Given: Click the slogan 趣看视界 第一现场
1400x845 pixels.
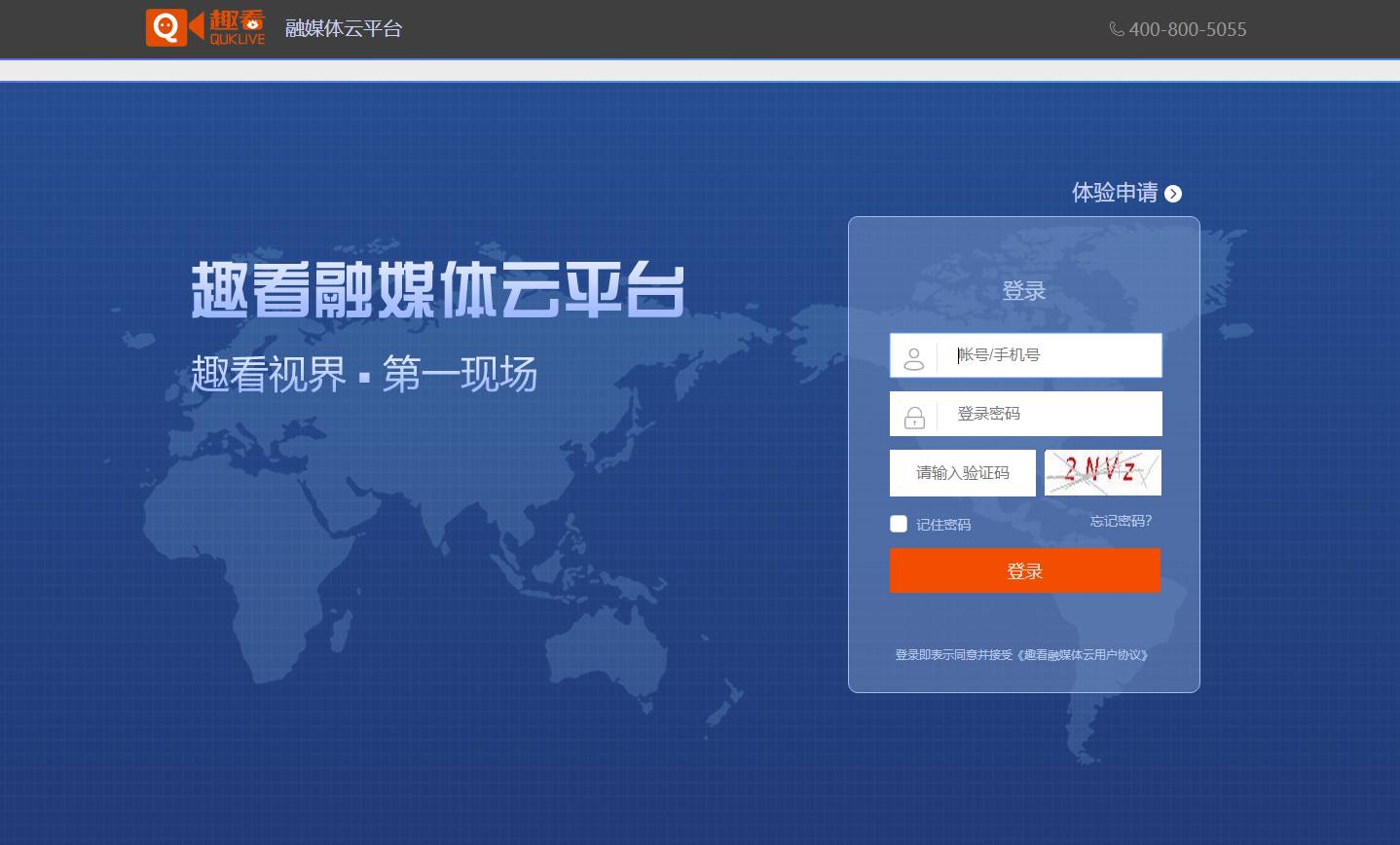Looking at the screenshot, I should coord(364,374).
